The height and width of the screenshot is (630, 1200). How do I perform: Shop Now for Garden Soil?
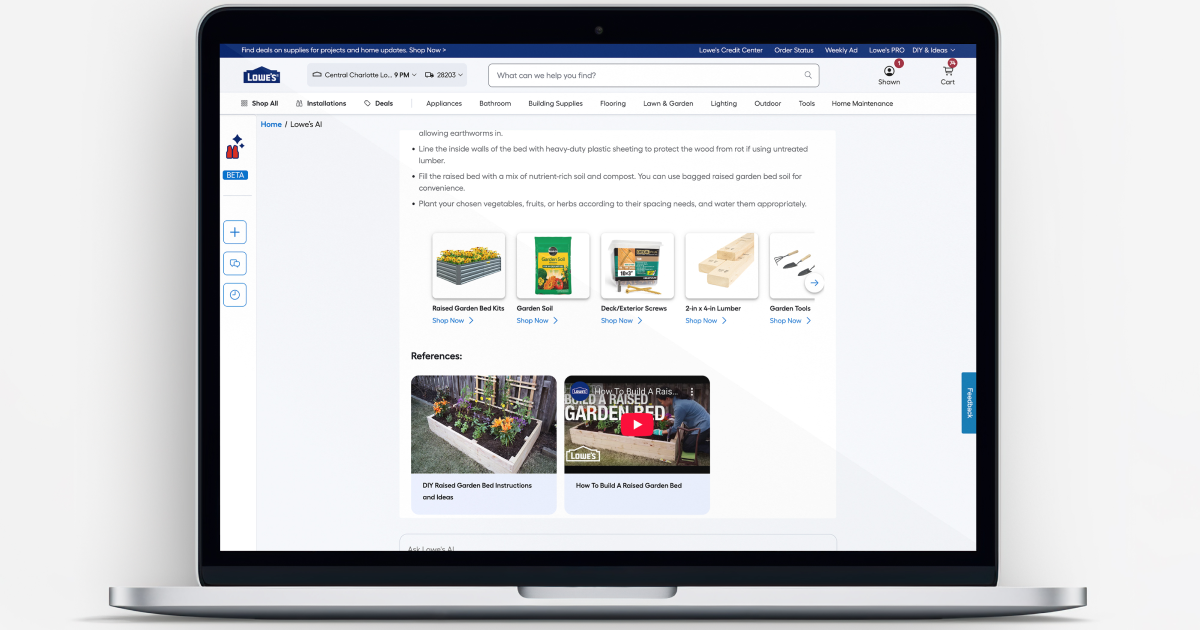click(x=533, y=321)
